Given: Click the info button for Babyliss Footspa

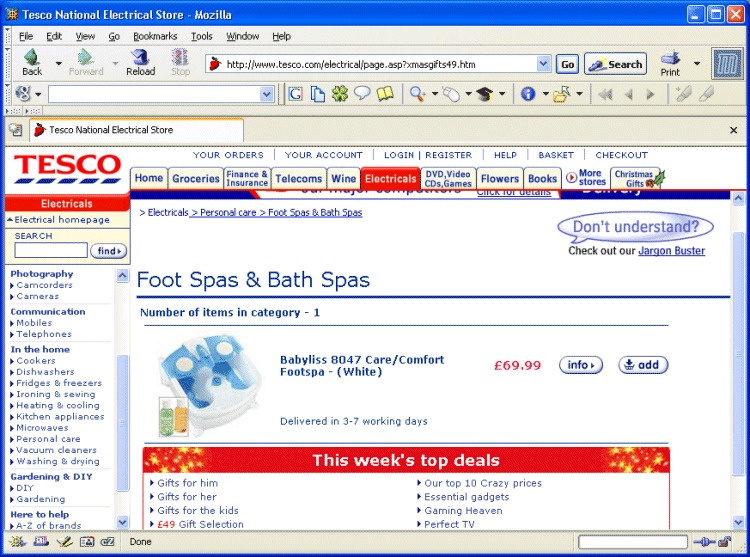Looking at the screenshot, I should click(581, 365).
